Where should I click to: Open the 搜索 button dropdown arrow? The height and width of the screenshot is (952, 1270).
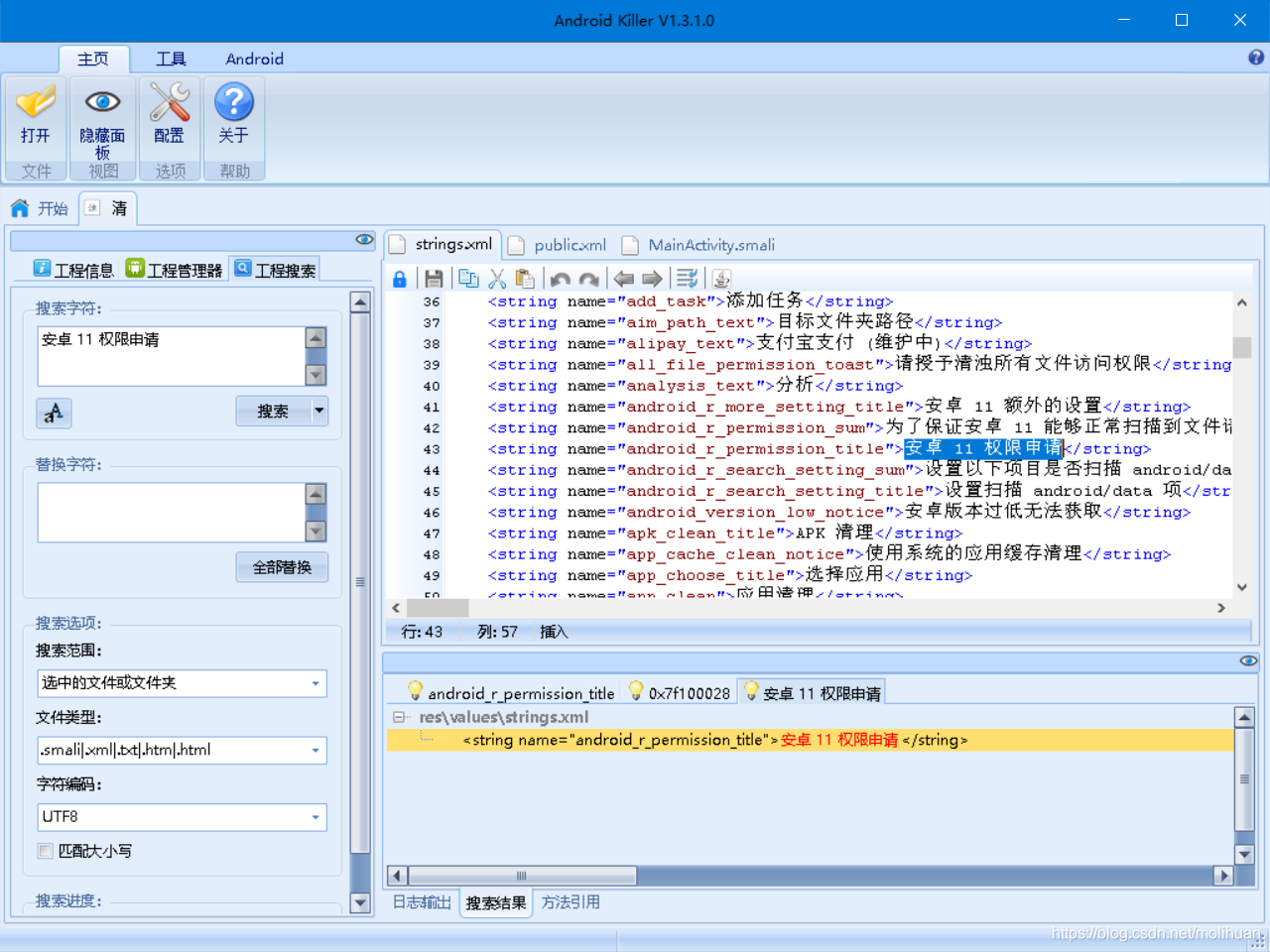[x=319, y=411]
